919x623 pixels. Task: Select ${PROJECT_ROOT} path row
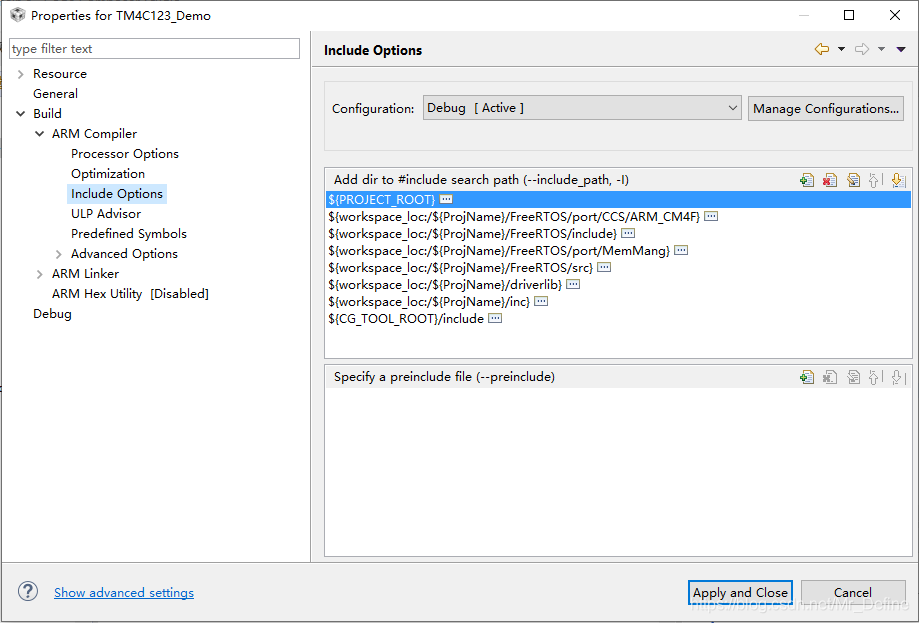tap(618, 199)
